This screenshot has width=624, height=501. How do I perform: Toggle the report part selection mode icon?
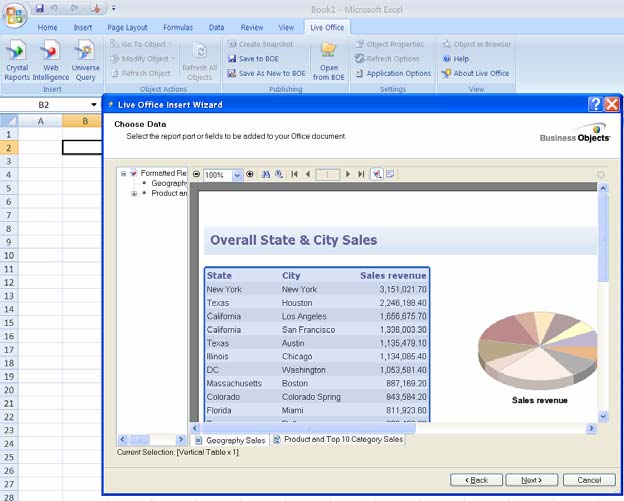[377, 174]
